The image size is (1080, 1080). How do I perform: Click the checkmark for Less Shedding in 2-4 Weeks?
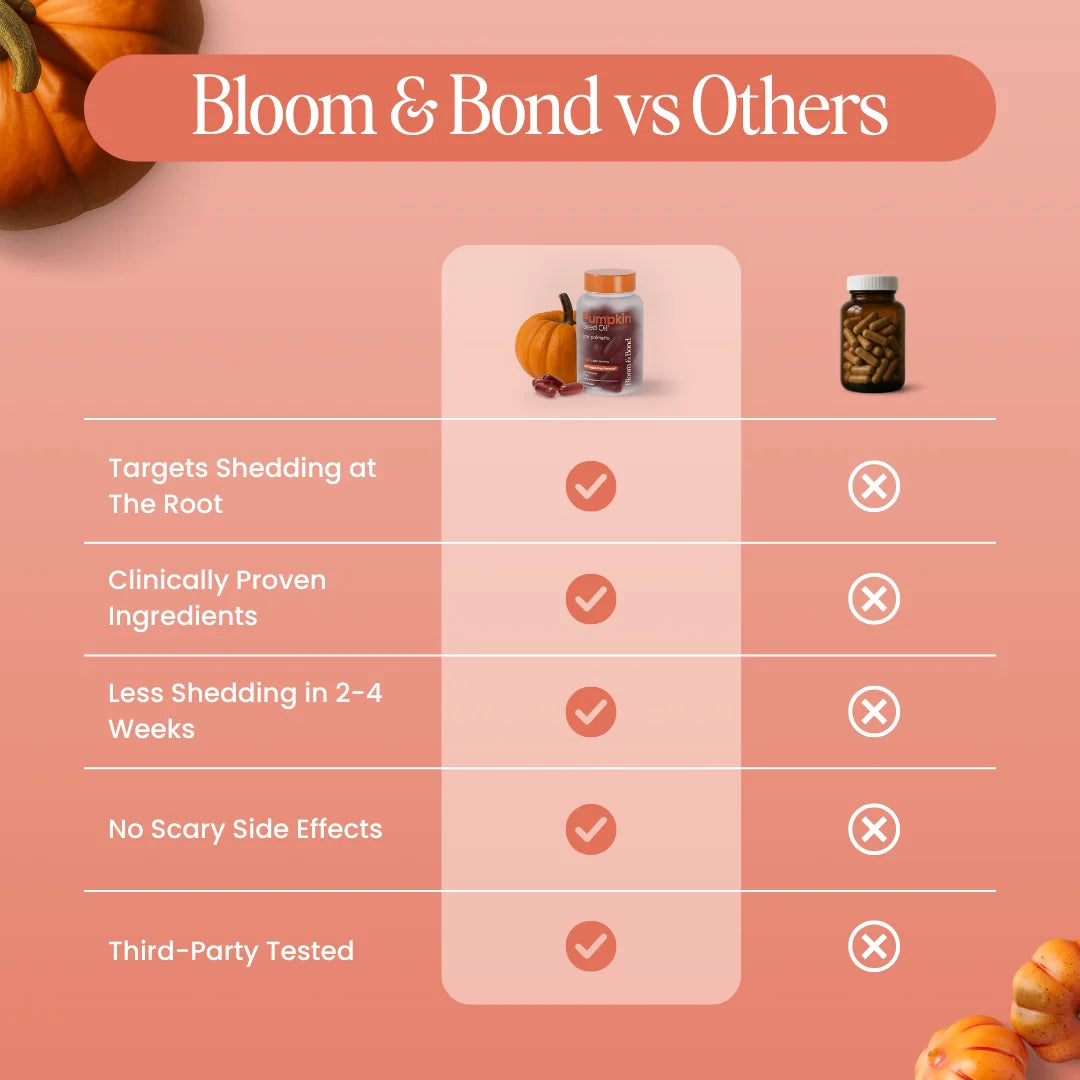[591, 712]
